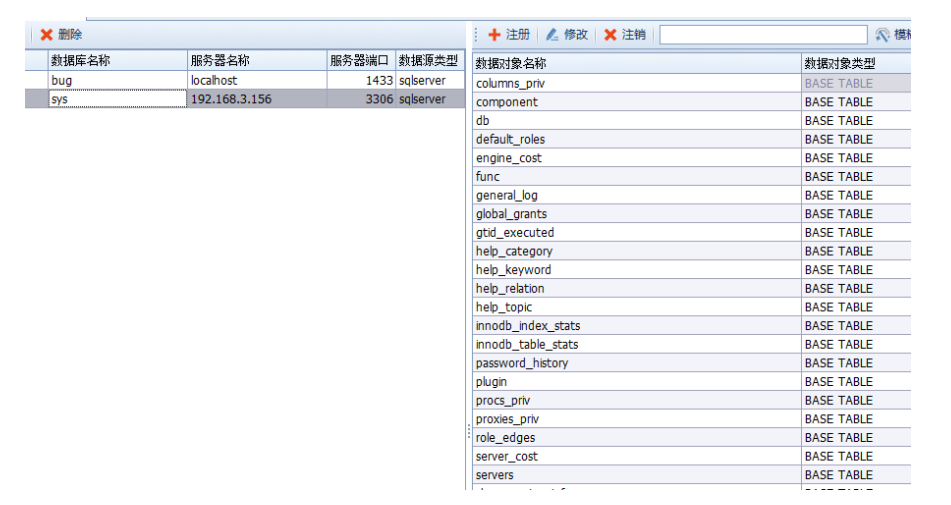Click the toolbar grip handle before 注册
The height and width of the screenshot is (505, 951).
point(477,35)
